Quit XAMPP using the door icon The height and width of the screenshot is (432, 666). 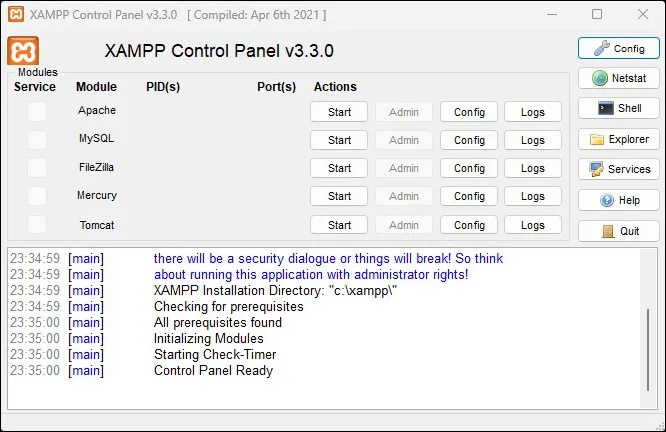point(608,231)
